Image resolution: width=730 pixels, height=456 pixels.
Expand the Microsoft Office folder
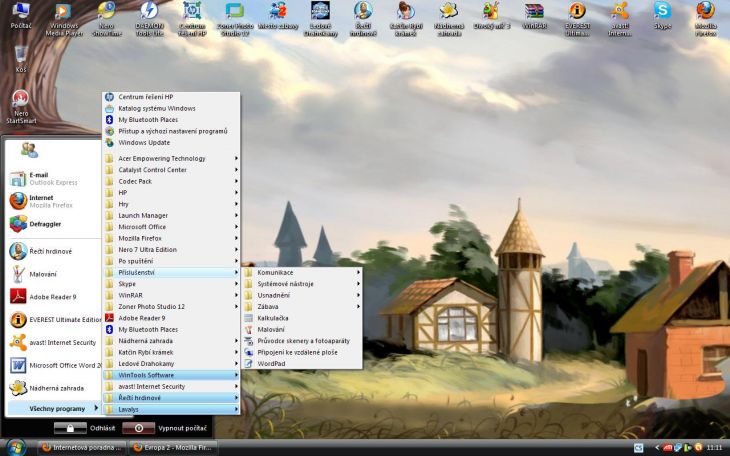click(x=171, y=227)
